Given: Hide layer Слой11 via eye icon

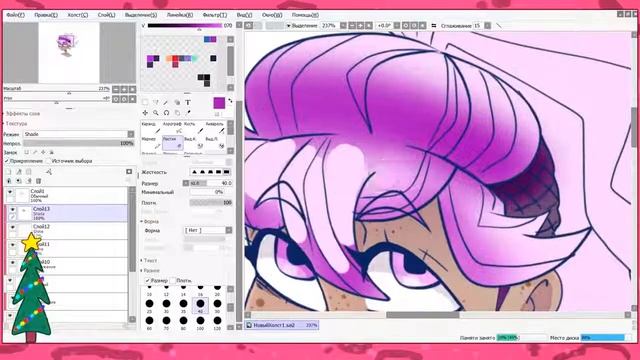Looking at the screenshot, I should tap(13, 245).
